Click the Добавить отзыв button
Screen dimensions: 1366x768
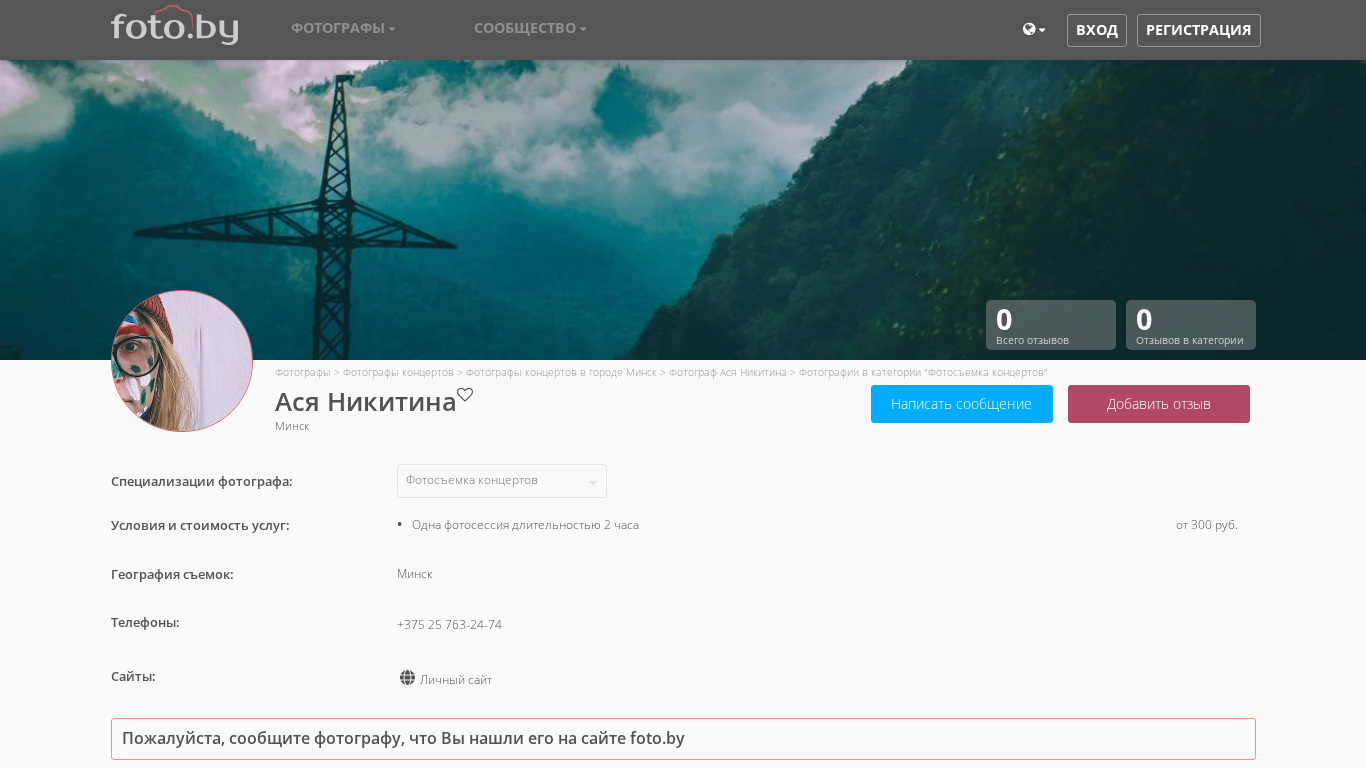[x=1158, y=404]
